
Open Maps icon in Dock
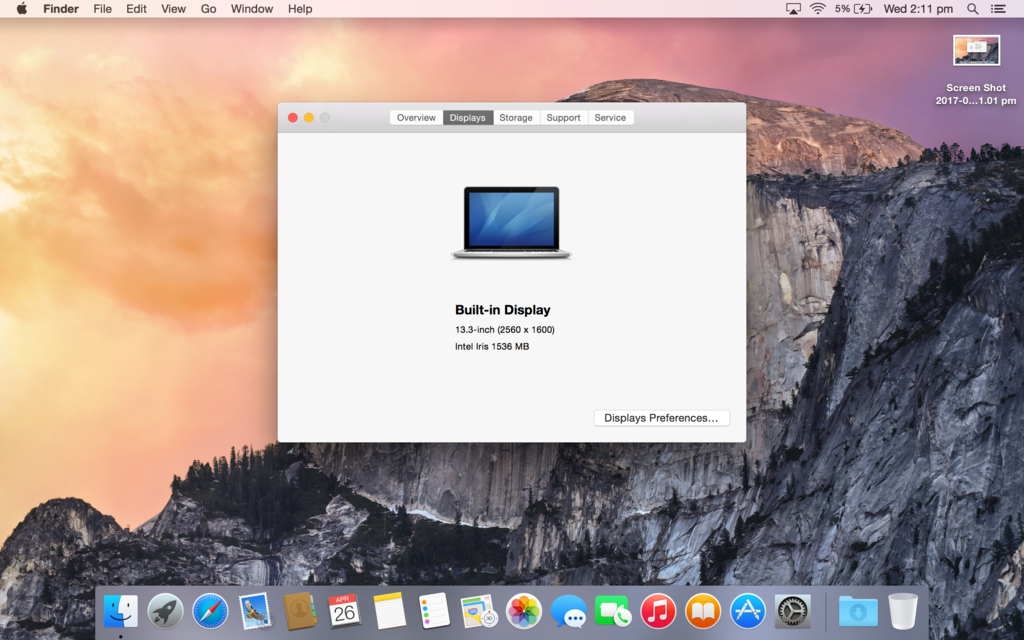tap(479, 612)
